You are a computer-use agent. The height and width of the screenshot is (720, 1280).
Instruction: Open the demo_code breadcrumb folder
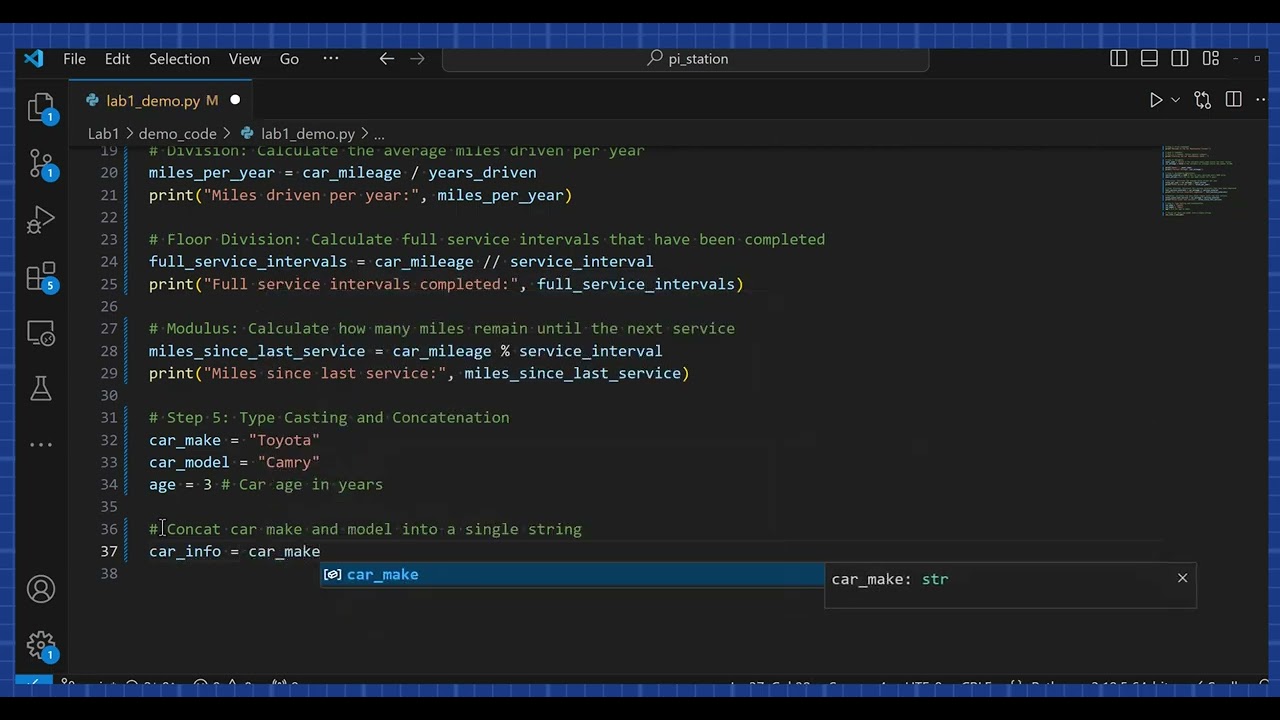(177, 133)
